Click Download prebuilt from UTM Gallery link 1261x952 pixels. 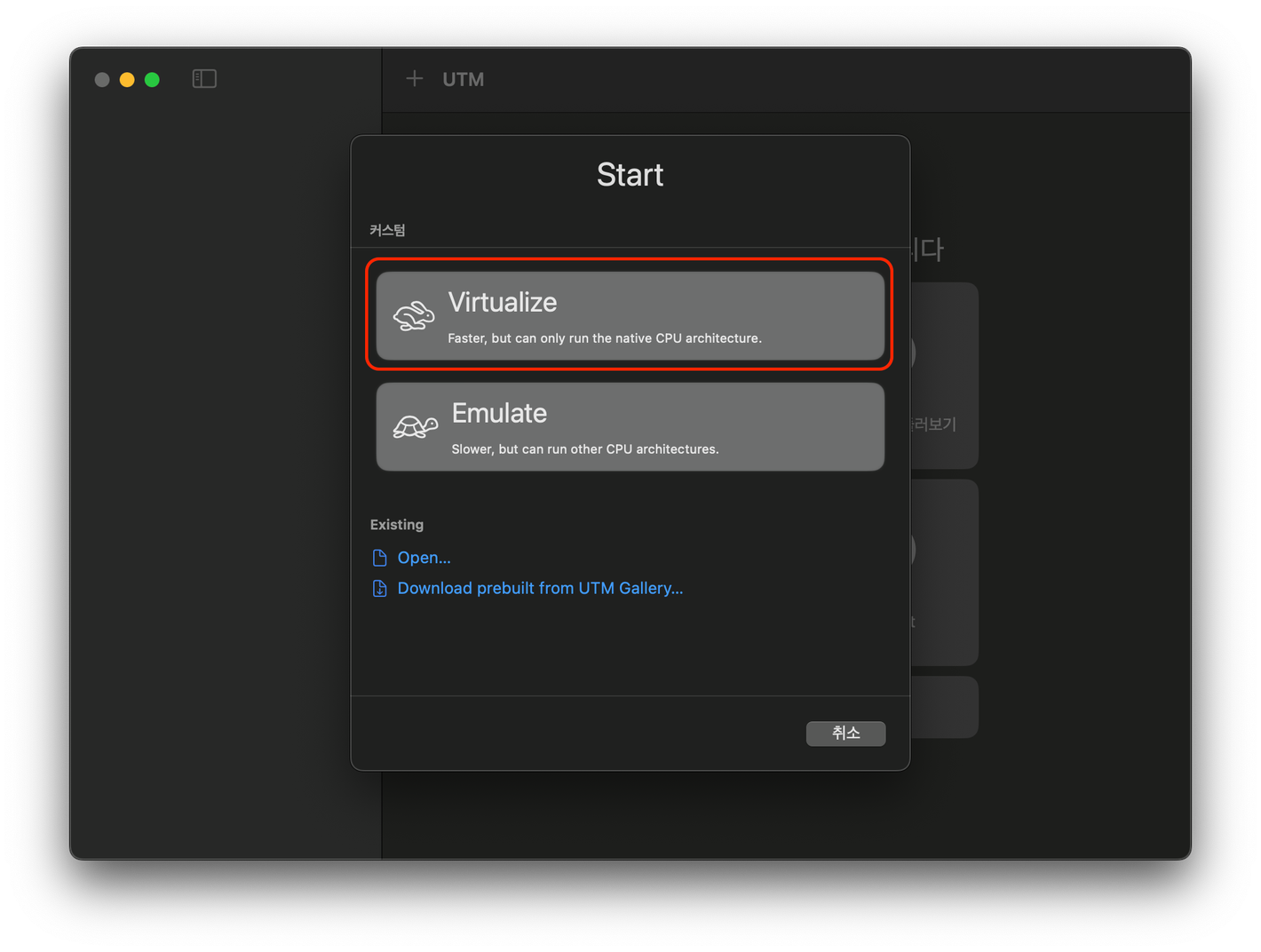coord(540,588)
